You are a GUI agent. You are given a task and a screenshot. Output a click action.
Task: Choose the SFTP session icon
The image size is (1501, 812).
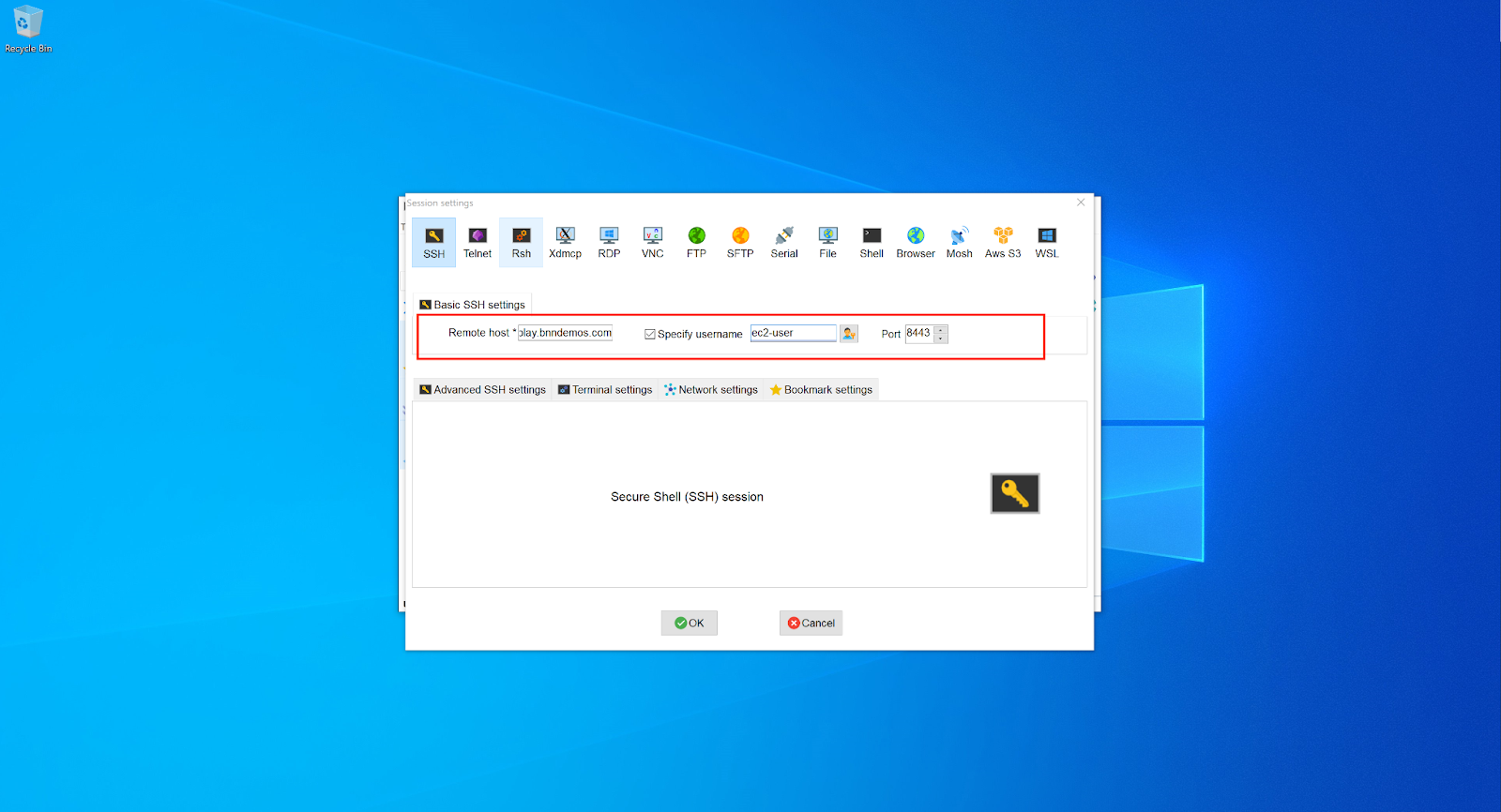point(740,243)
